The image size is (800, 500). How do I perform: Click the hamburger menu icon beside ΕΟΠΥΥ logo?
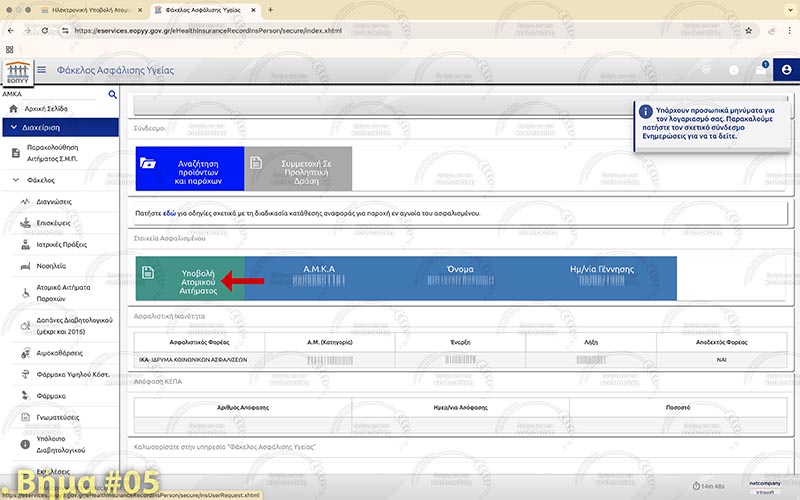41,71
